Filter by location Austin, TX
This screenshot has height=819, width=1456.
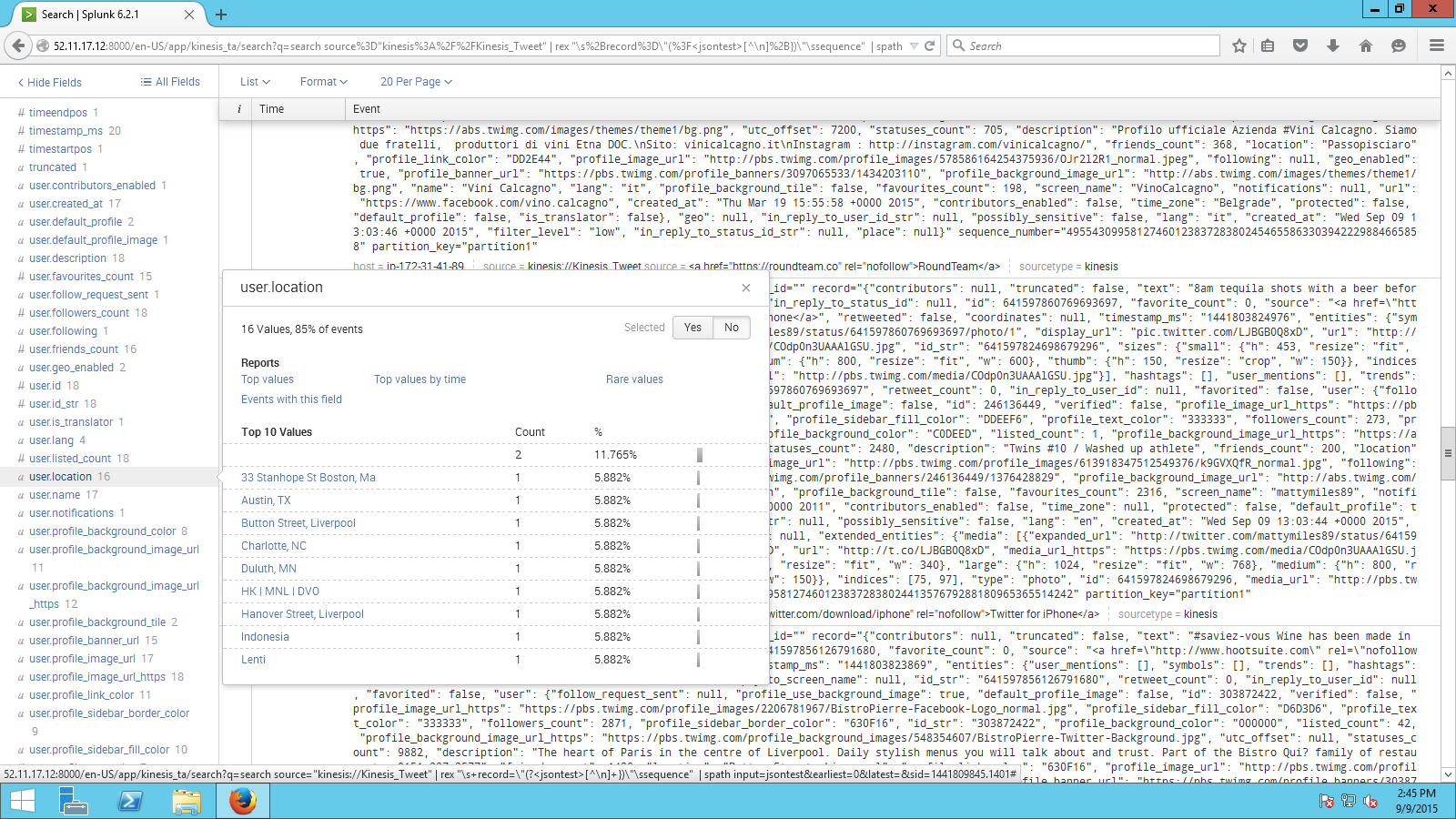[266, 500]
